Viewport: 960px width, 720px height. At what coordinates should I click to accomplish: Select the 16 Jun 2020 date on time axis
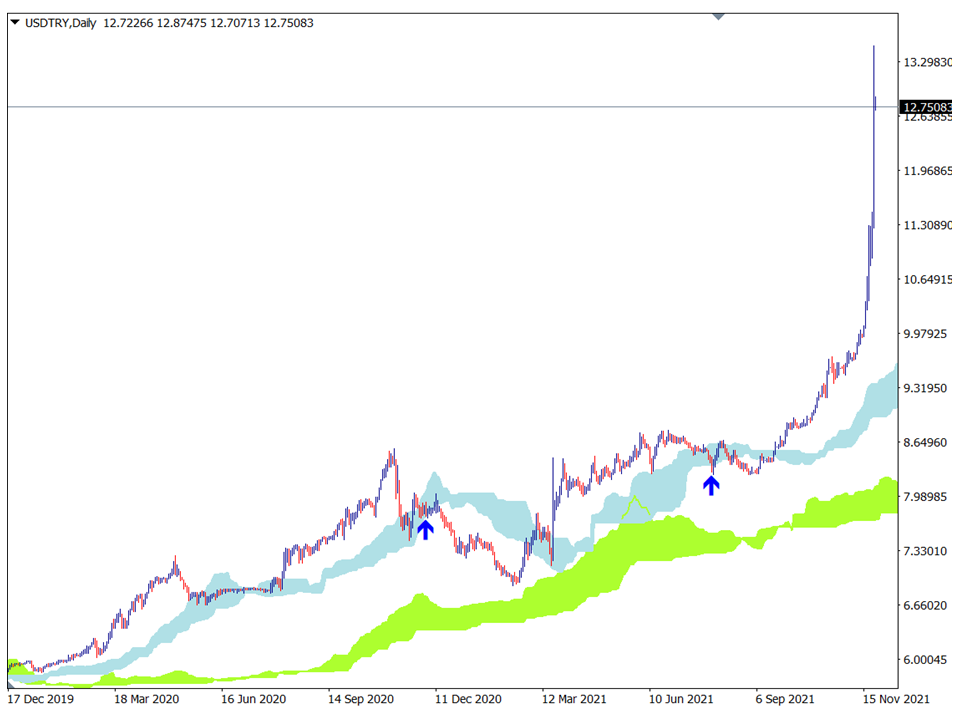[253, 700]
